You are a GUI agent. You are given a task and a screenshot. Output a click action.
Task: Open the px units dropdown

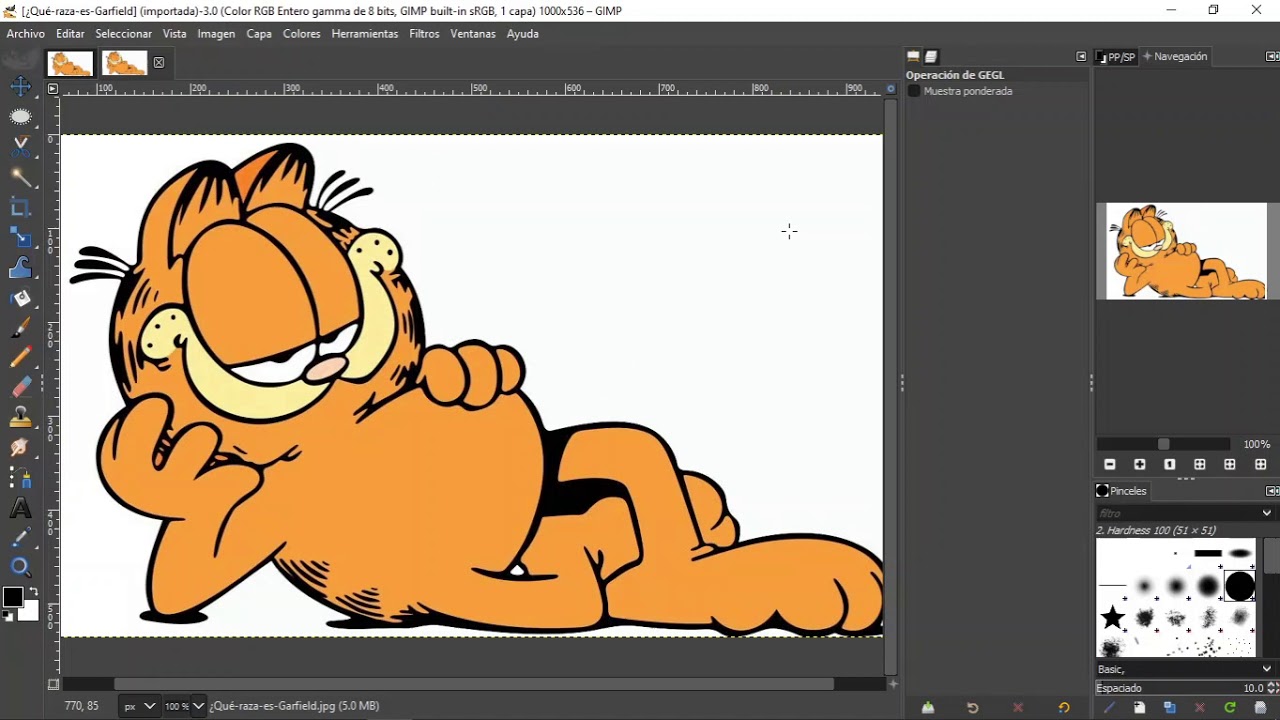pos(139,706)
